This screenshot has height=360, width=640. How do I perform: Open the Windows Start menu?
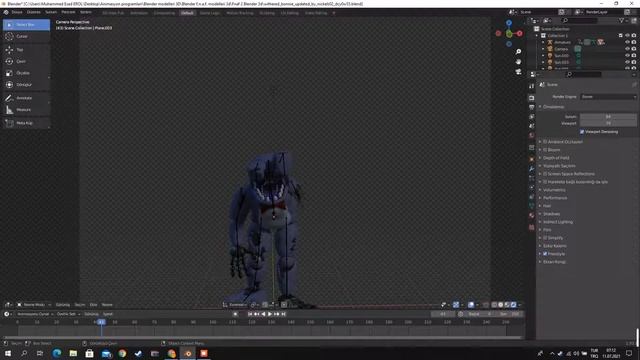[x=8, y=353]
